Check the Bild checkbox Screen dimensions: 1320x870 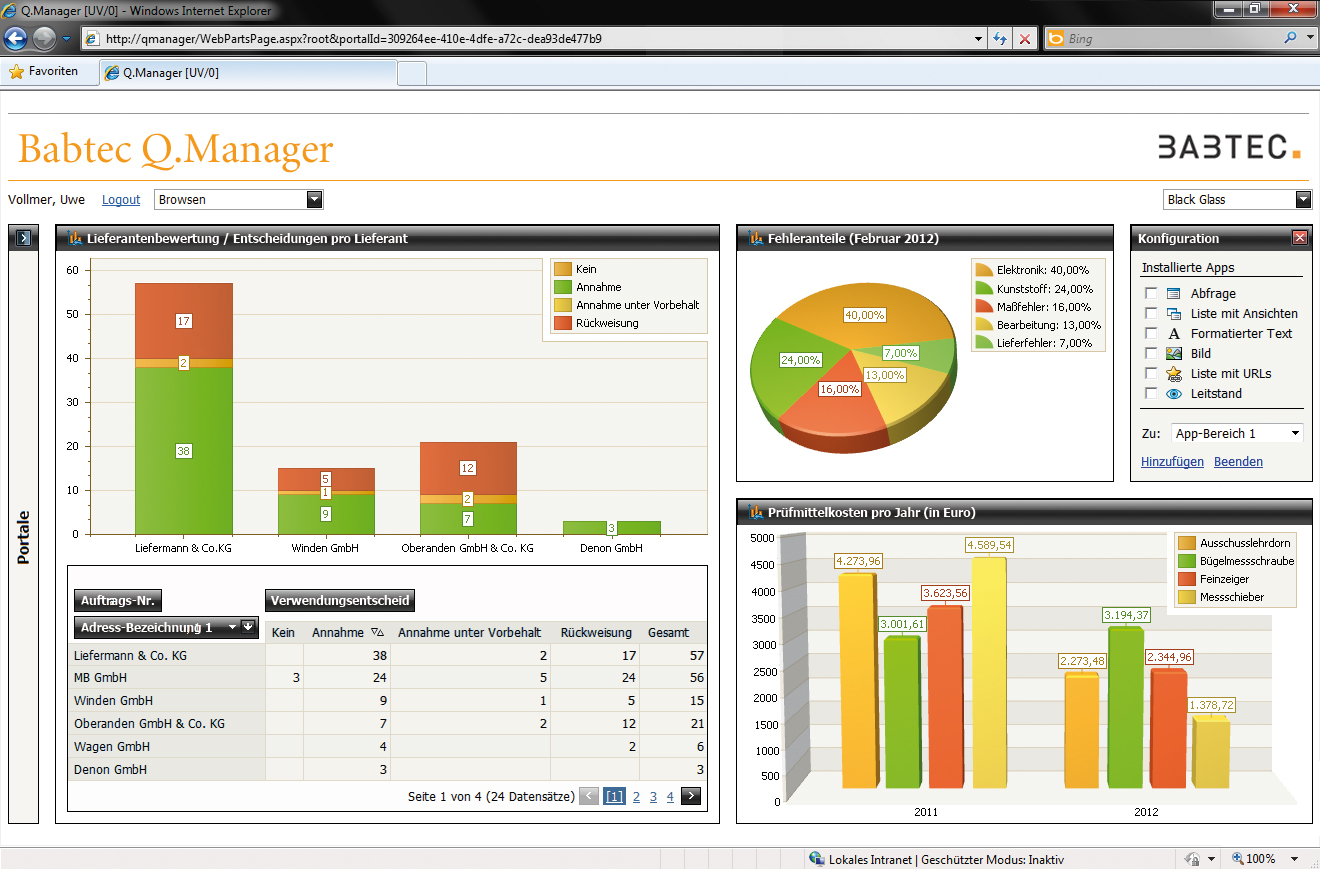click(x=1151, y=354)
